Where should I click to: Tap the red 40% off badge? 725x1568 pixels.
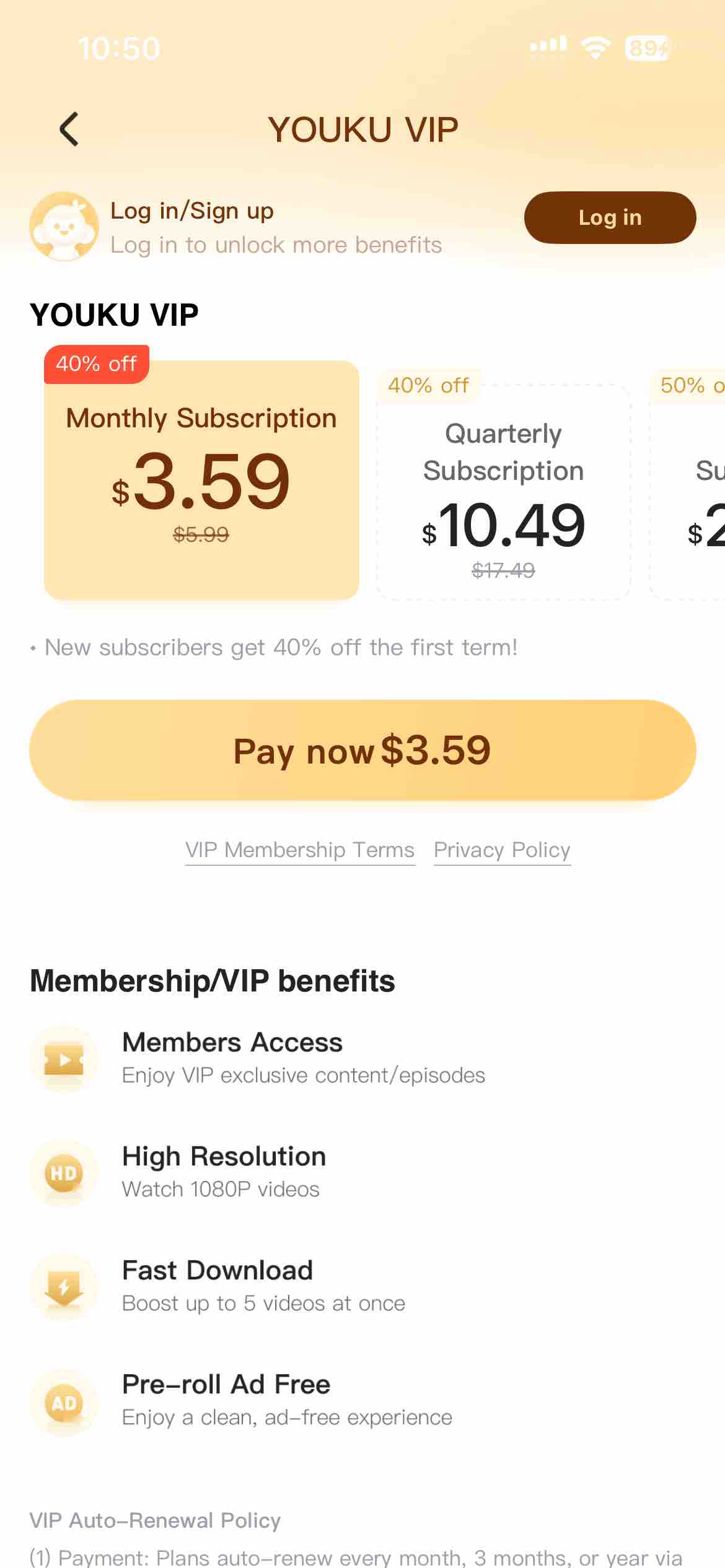coord(97,364)
